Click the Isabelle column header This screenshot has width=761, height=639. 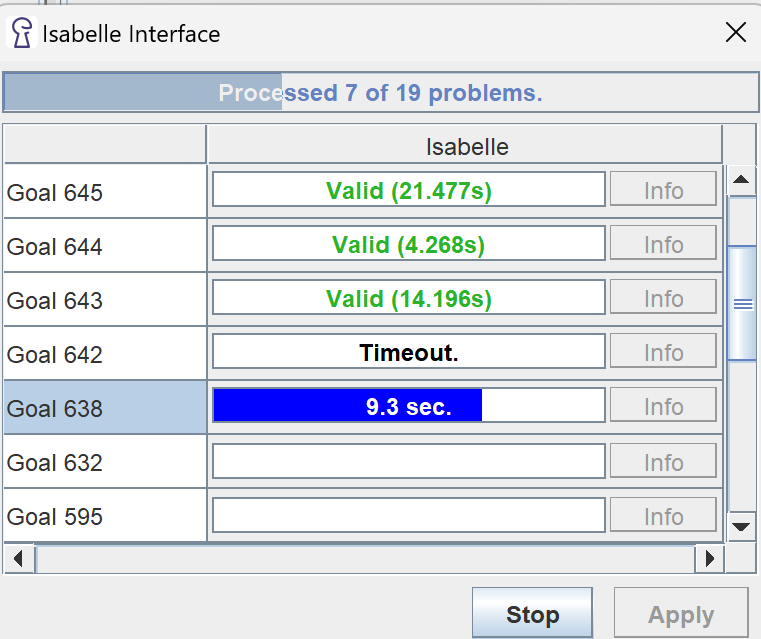point(465,145)
